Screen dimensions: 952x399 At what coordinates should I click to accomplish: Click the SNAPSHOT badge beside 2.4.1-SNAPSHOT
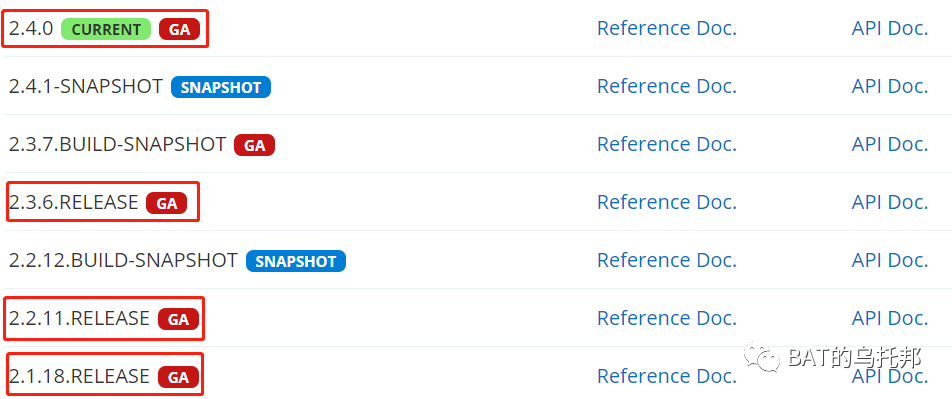click(221, 87)
